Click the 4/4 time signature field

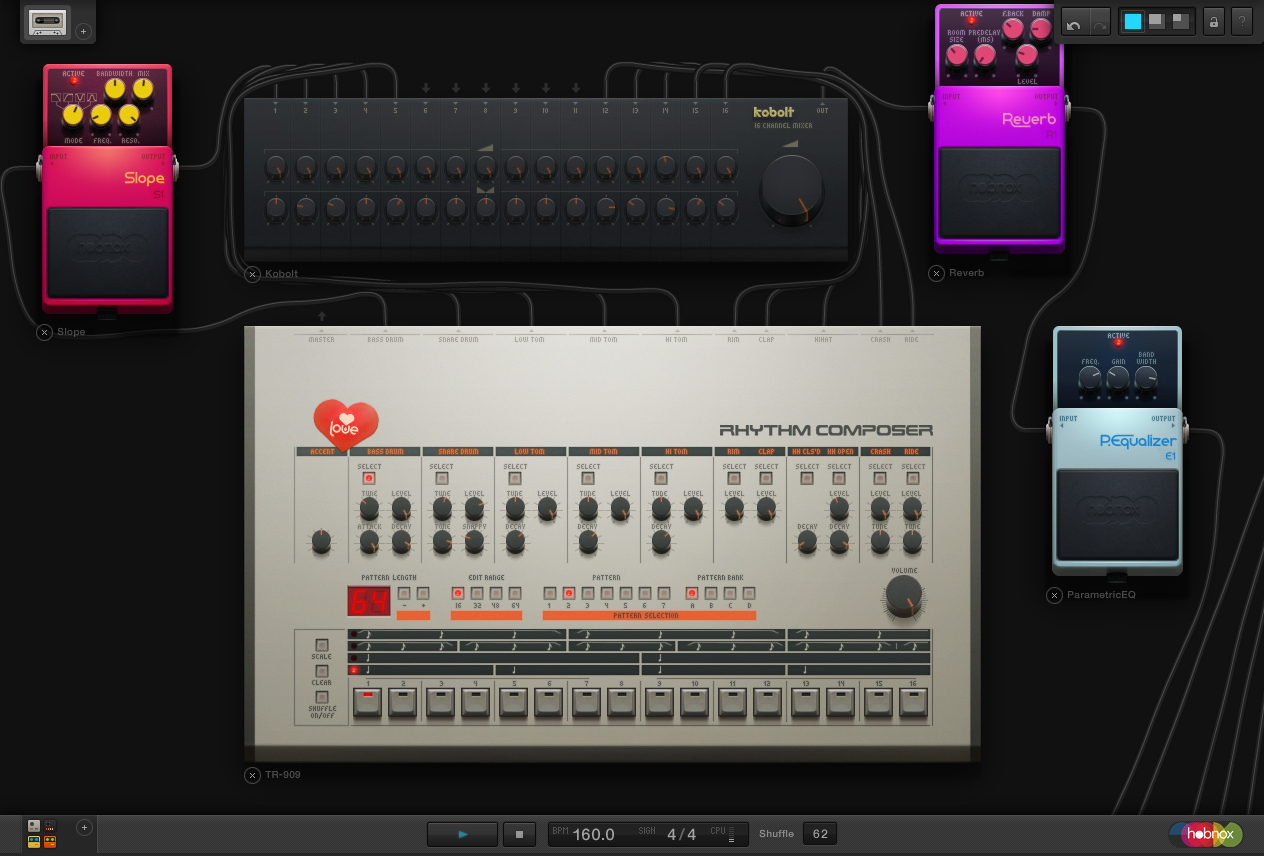pyautogui.click(x=681, y=834)
